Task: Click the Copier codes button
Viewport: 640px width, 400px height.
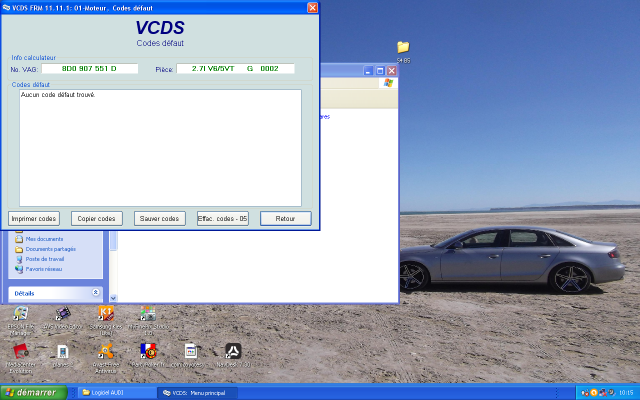Action: (x=97, y=218)
